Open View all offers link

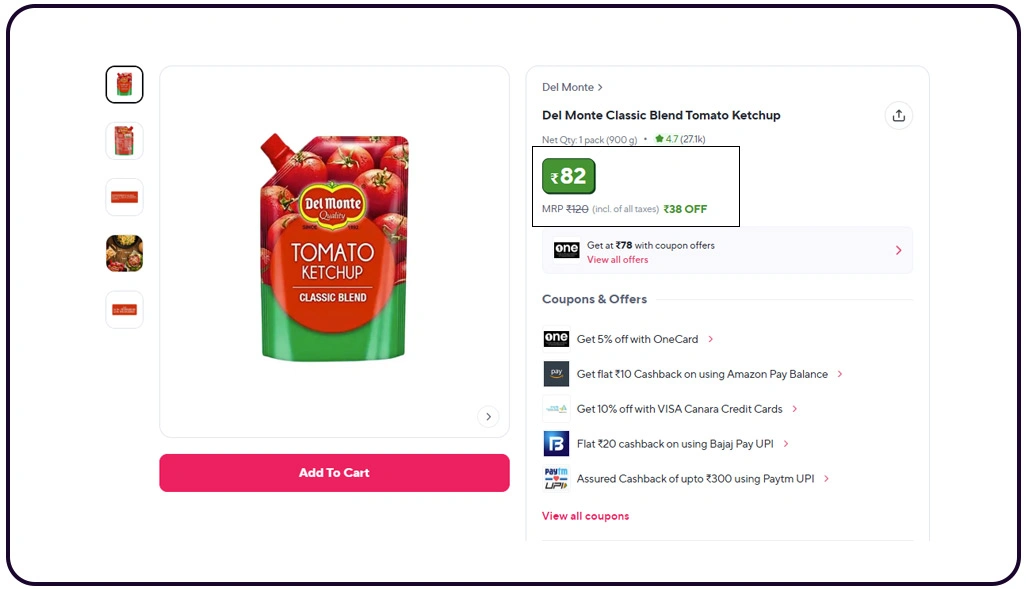(617, 260)
